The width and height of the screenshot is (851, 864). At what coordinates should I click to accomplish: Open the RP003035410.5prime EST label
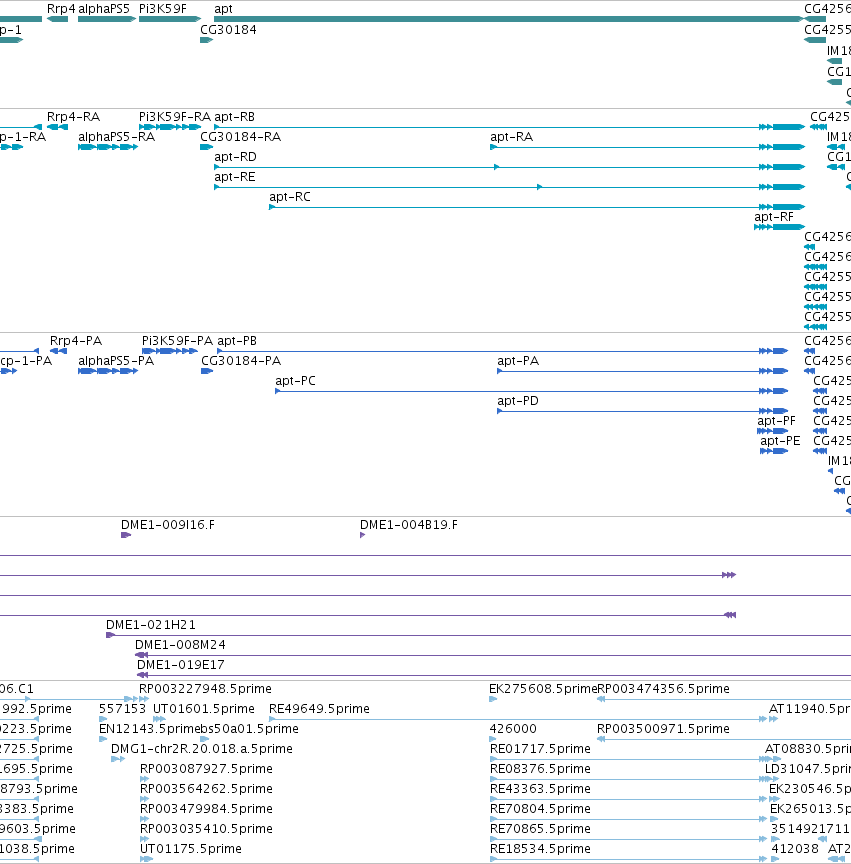[x=206, y=829]
